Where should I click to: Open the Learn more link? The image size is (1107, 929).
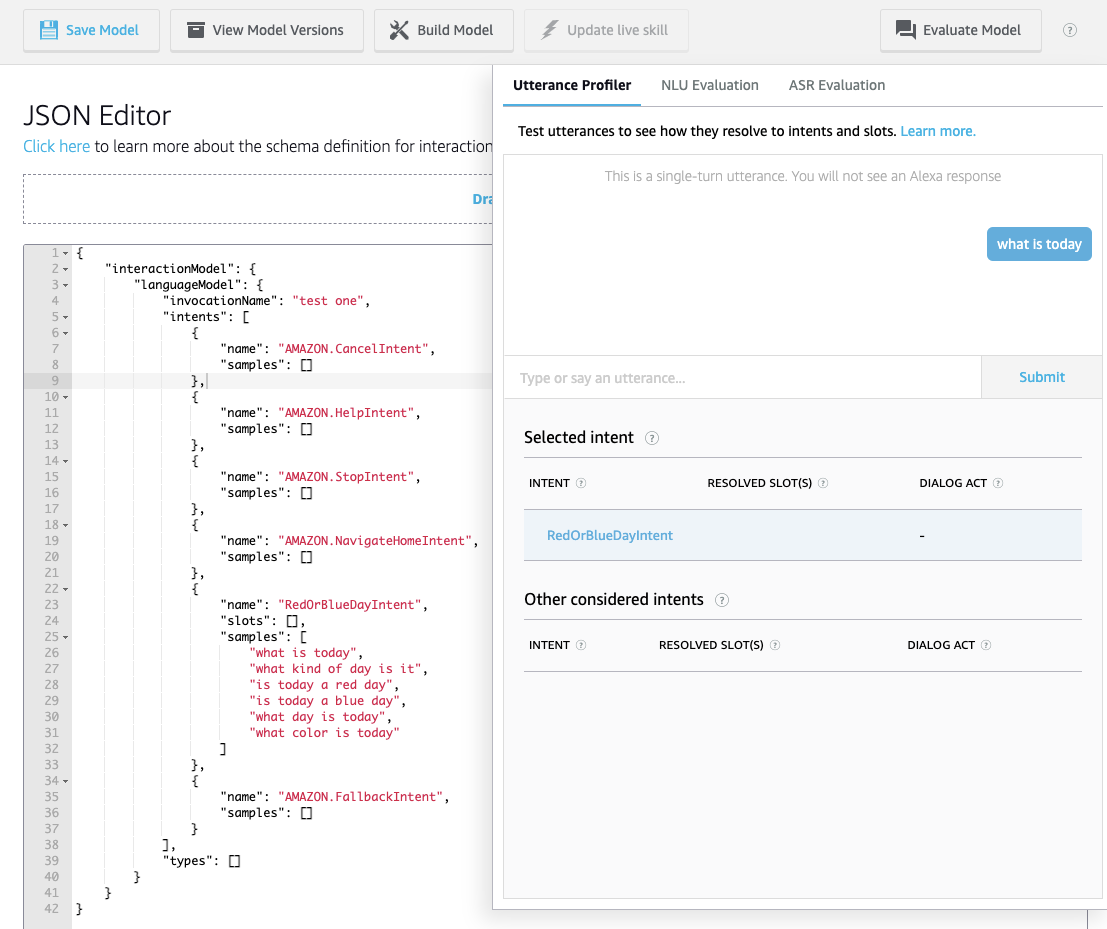[937, 131]
